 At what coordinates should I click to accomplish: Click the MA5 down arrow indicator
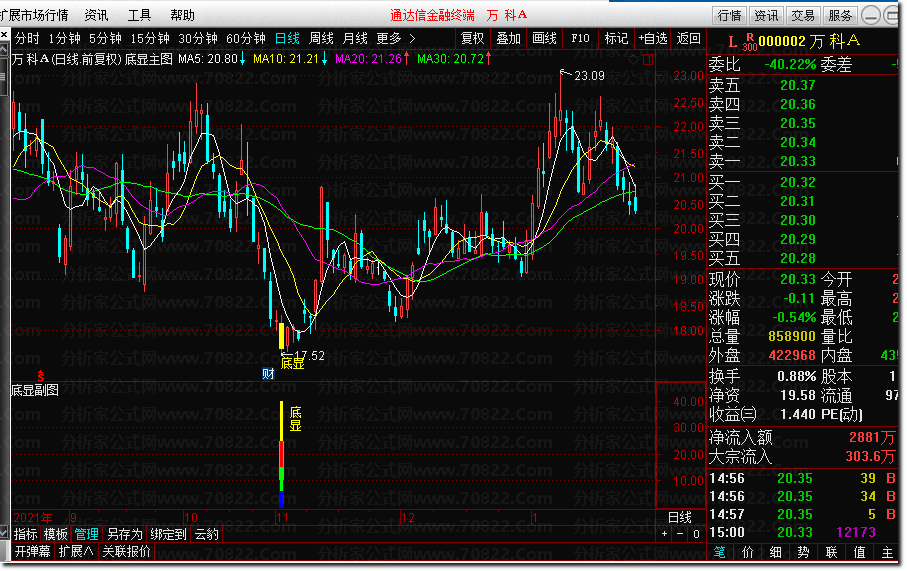[x=242, y=58]
